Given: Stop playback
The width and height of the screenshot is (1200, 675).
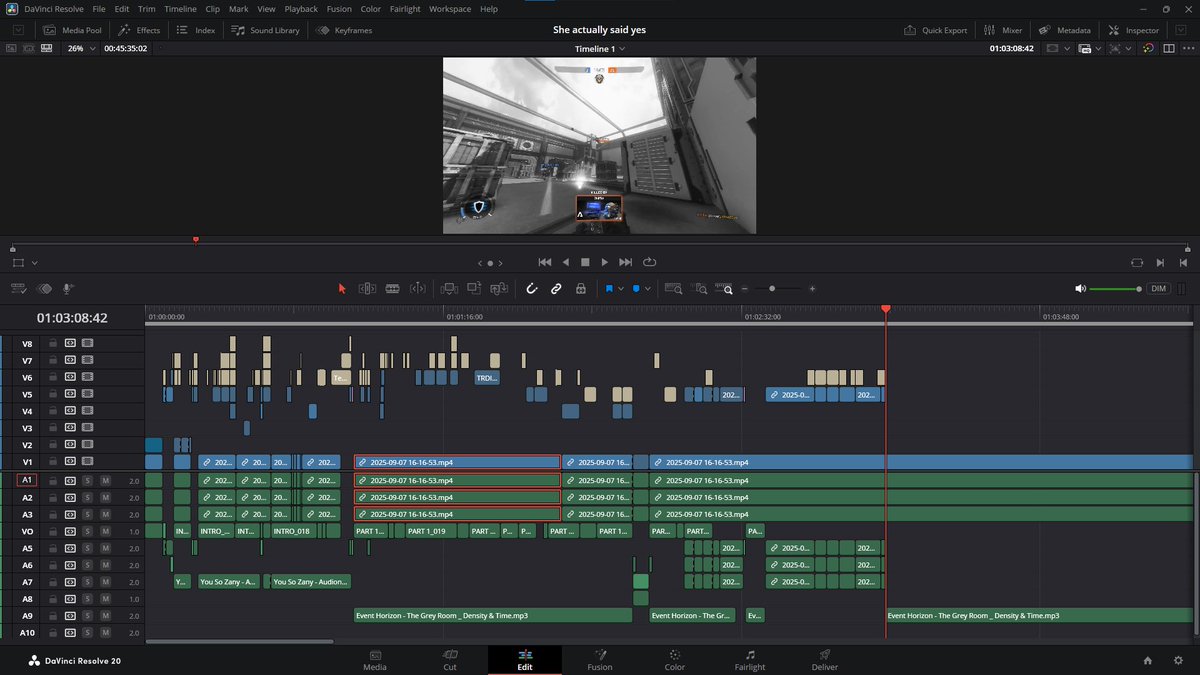Looking at the screenshot, I should [586, 262].
